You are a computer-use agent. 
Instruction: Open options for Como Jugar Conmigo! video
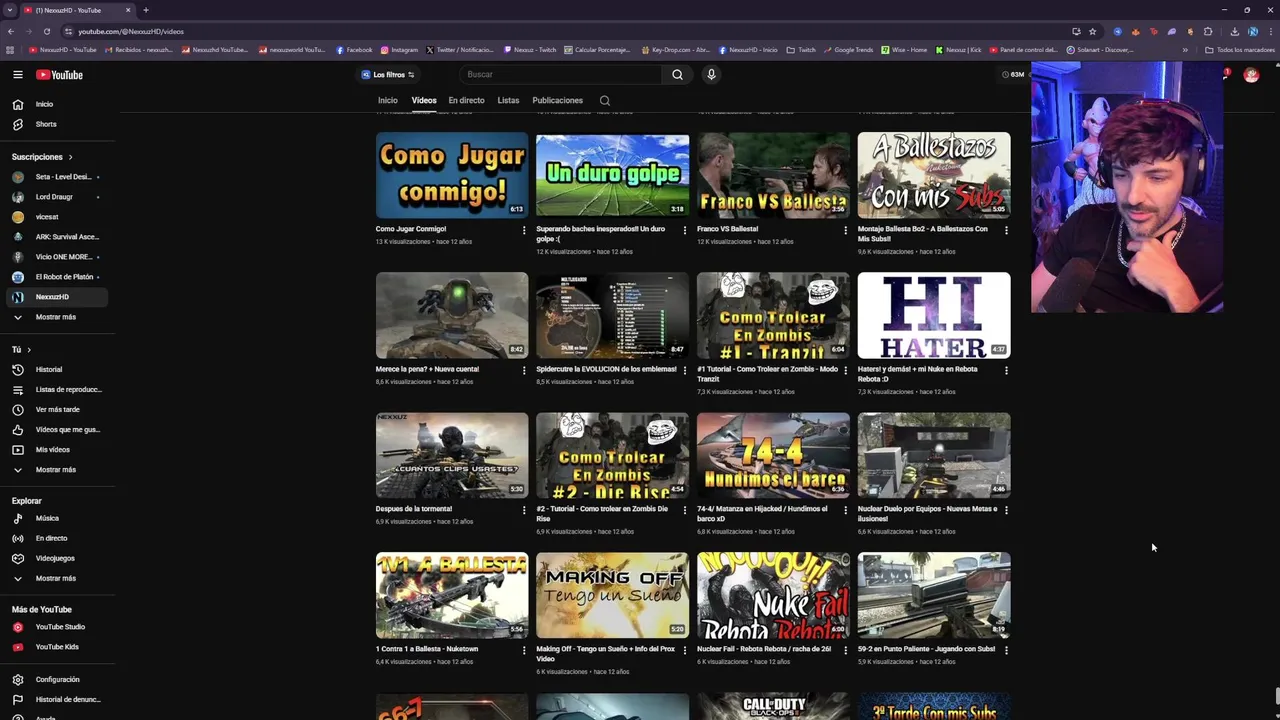coord(524,230)
